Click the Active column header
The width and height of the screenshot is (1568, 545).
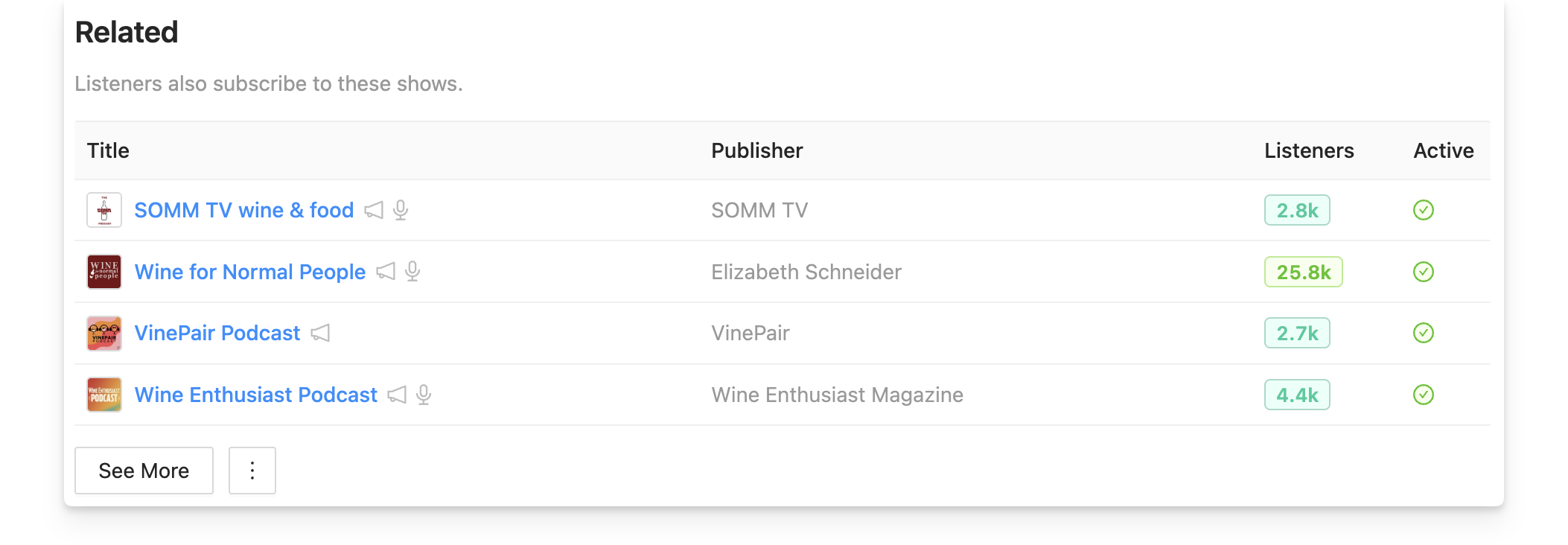[1444, 150]
